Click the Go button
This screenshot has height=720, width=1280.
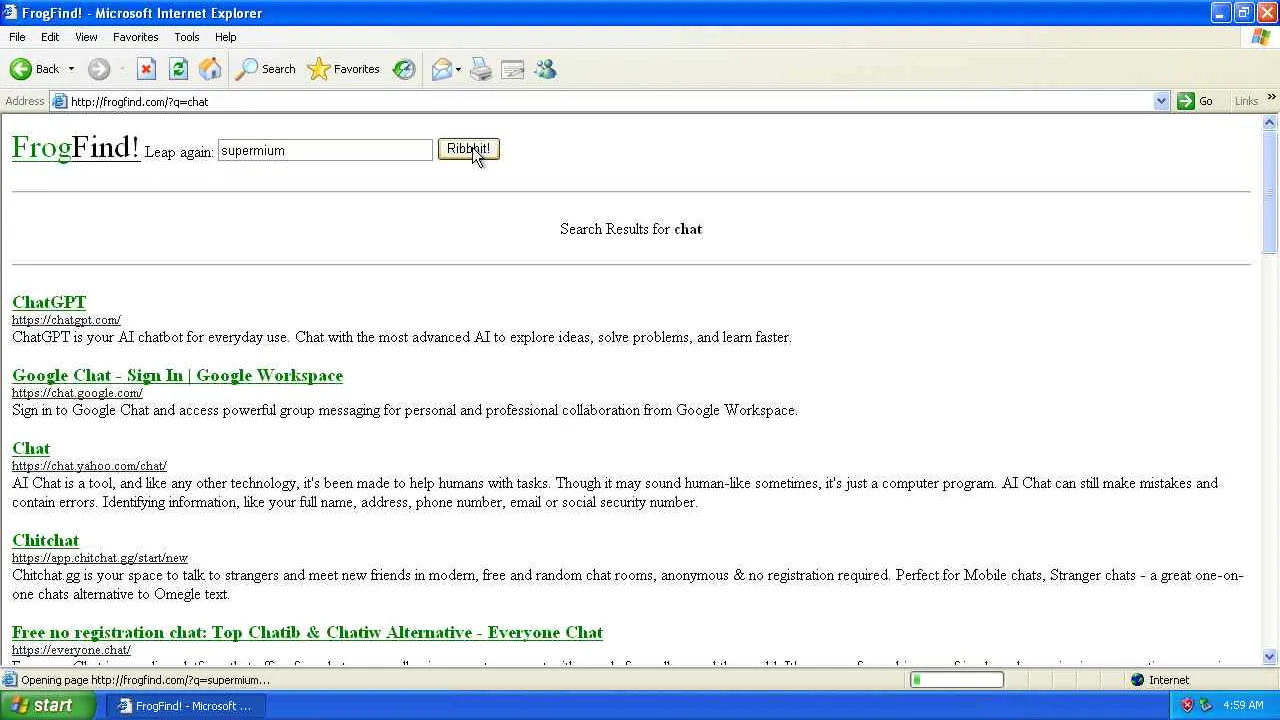click(1196, 101)
